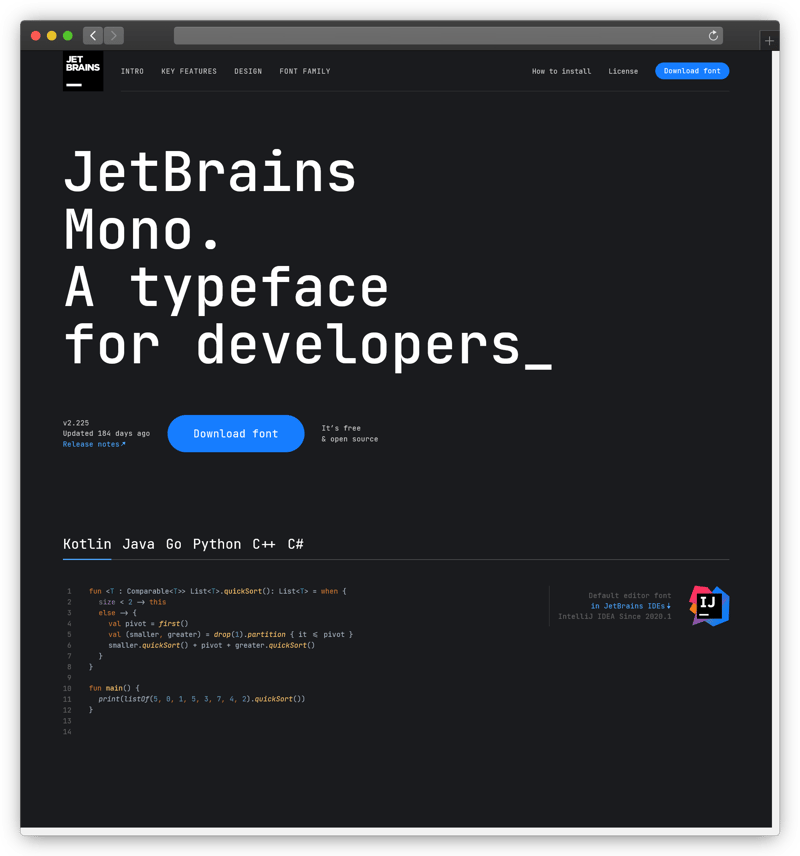Click the header Download font button

692,71
